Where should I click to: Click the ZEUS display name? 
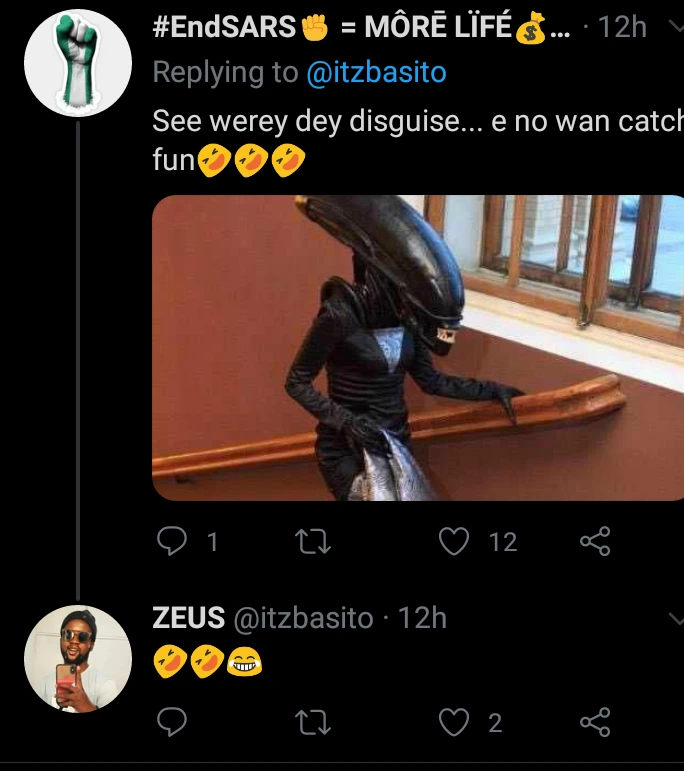(x=188, y=618)
